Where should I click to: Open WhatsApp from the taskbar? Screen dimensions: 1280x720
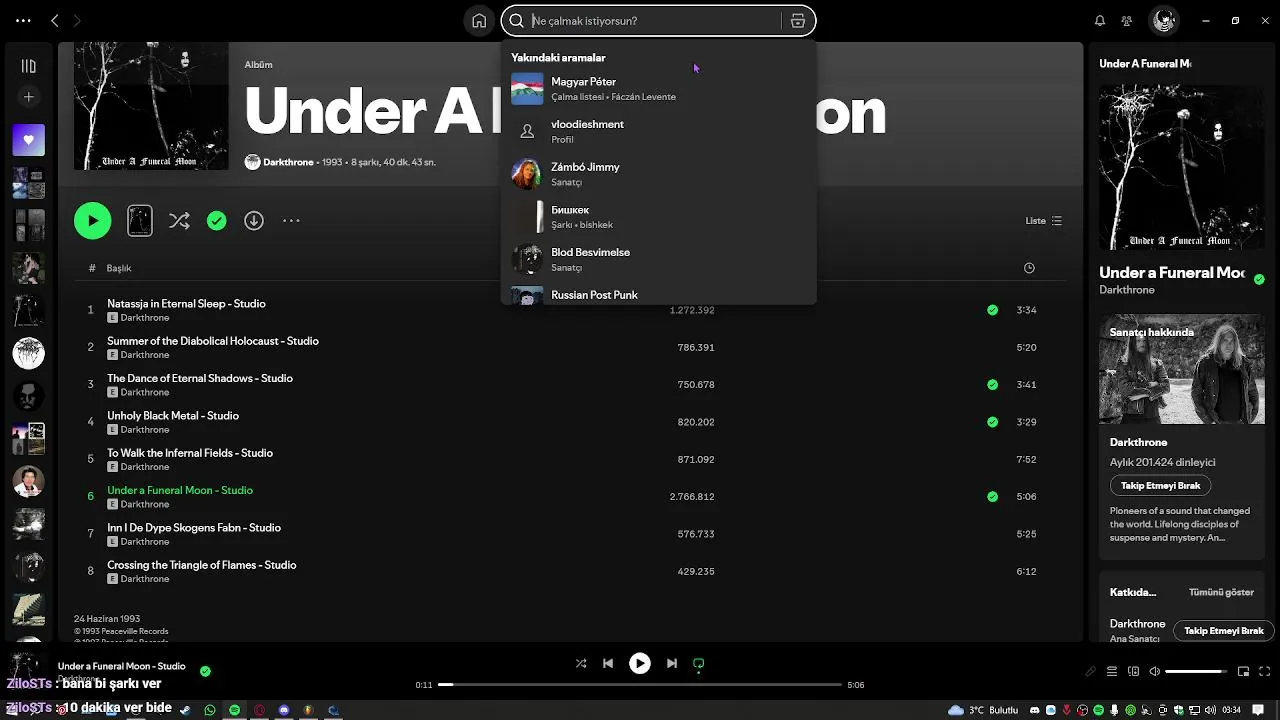[x=210, y=710]
